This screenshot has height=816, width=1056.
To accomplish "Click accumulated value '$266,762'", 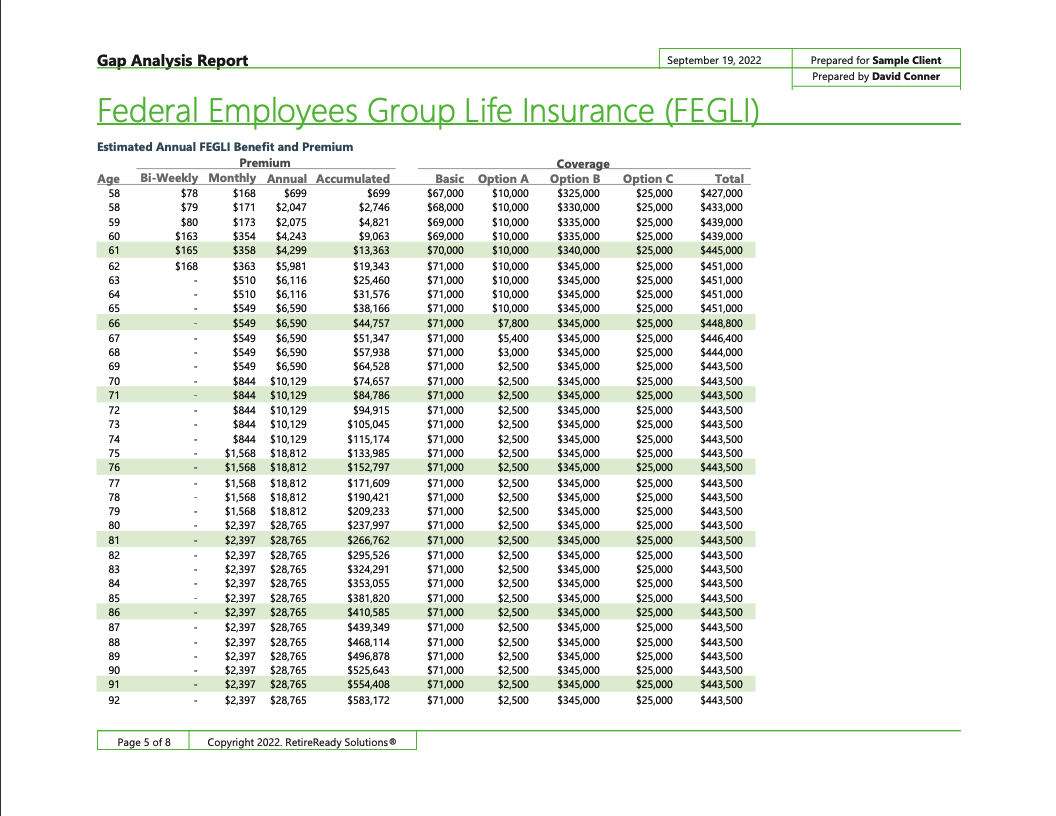I will [x=368, y=540].
